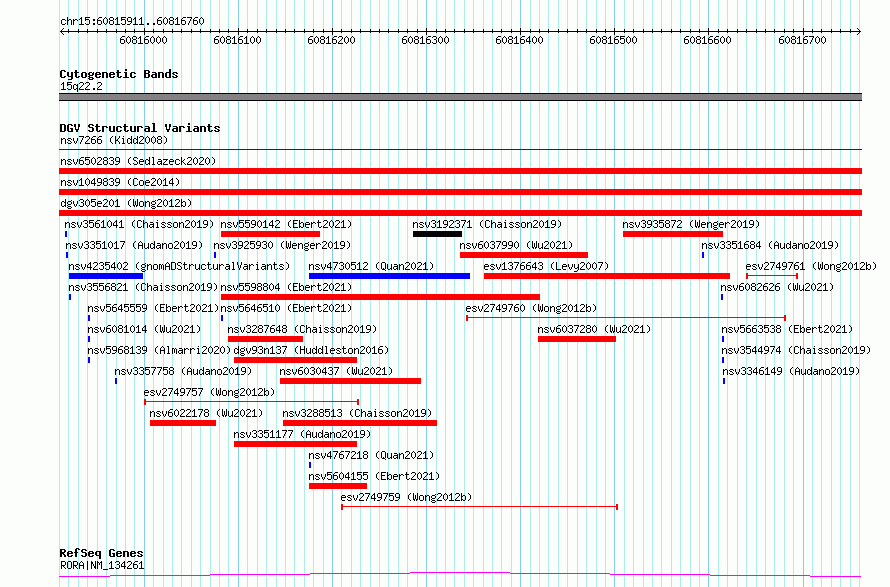The width and height of the screenshot is (890, 587).
Task: Select the red bar for nsv5604155
Action: (338, 486)
